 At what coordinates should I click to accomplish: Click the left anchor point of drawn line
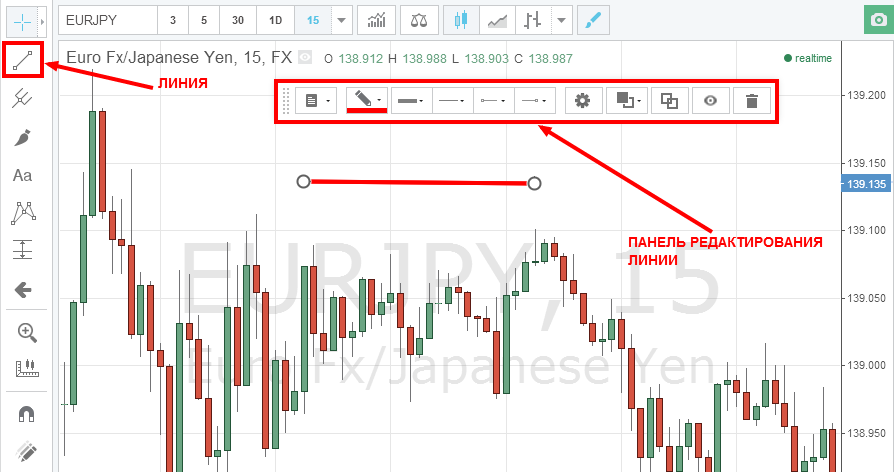click(x=304, y=181)
